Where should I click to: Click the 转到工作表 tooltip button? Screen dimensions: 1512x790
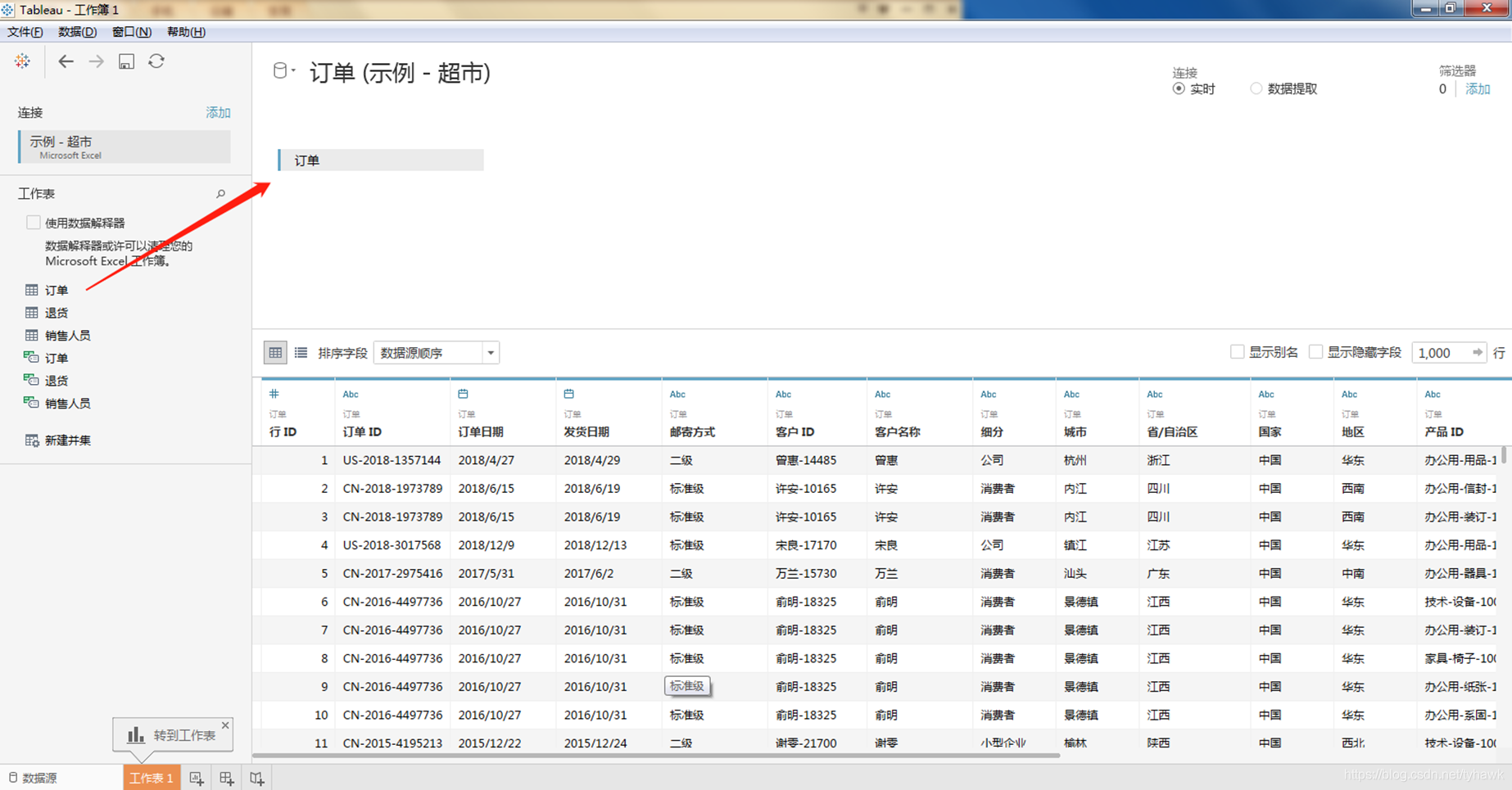coord(172,735)
